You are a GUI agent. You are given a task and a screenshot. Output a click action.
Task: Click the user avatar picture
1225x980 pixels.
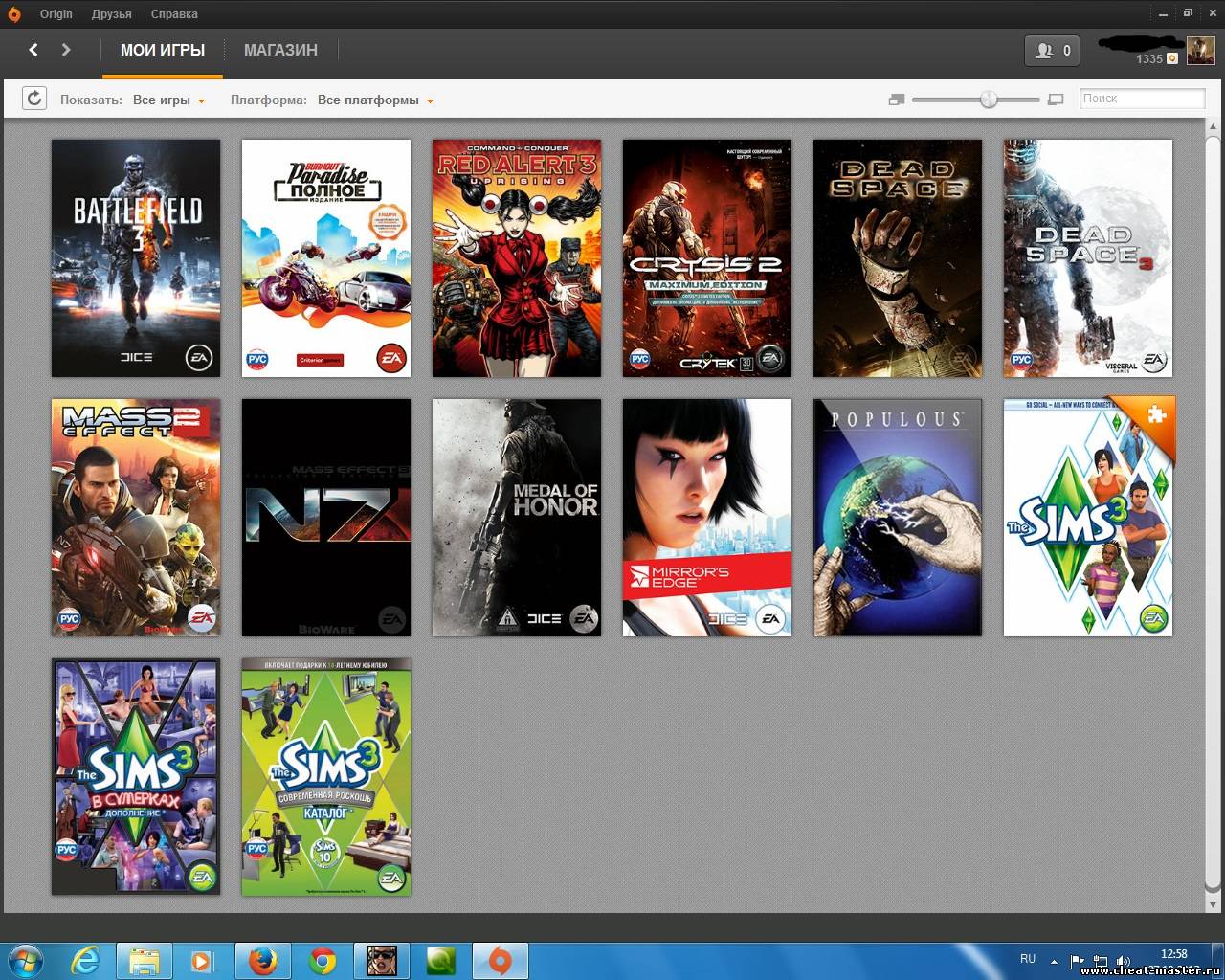(x=1200, y=51)
